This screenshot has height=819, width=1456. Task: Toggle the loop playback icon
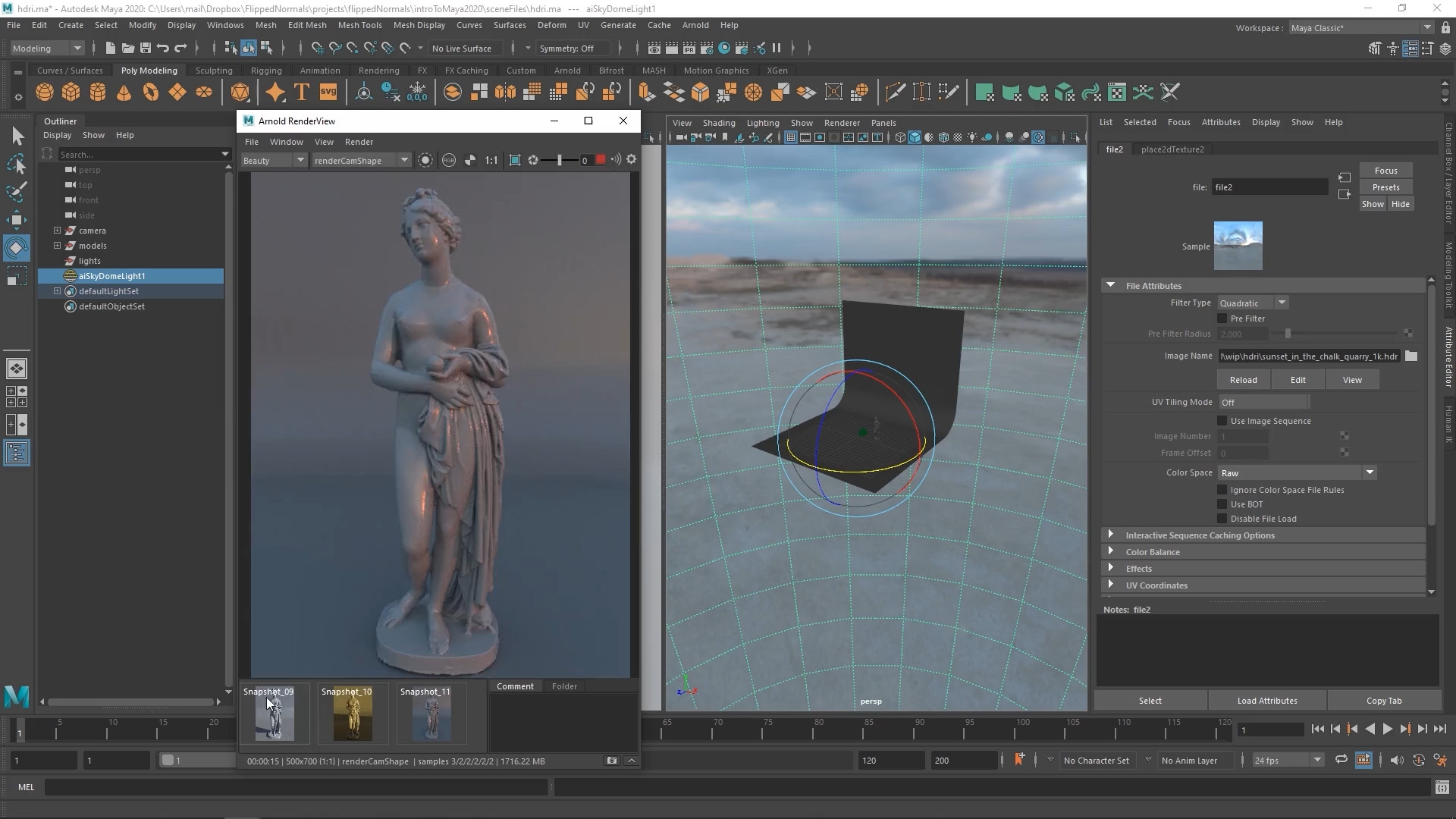(x=1341, y=760)
